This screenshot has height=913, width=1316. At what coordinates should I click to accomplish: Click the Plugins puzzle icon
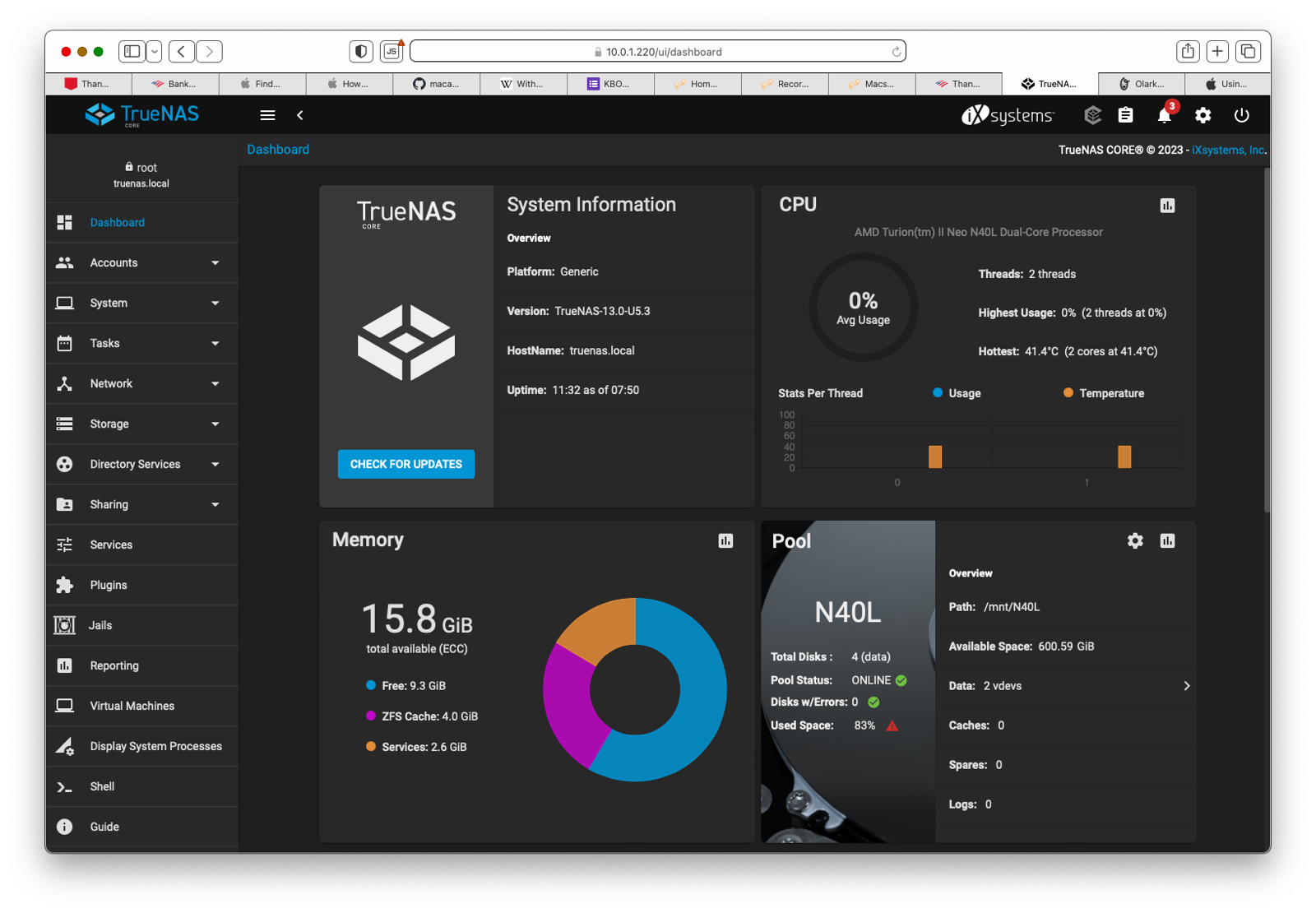point(64,585)
